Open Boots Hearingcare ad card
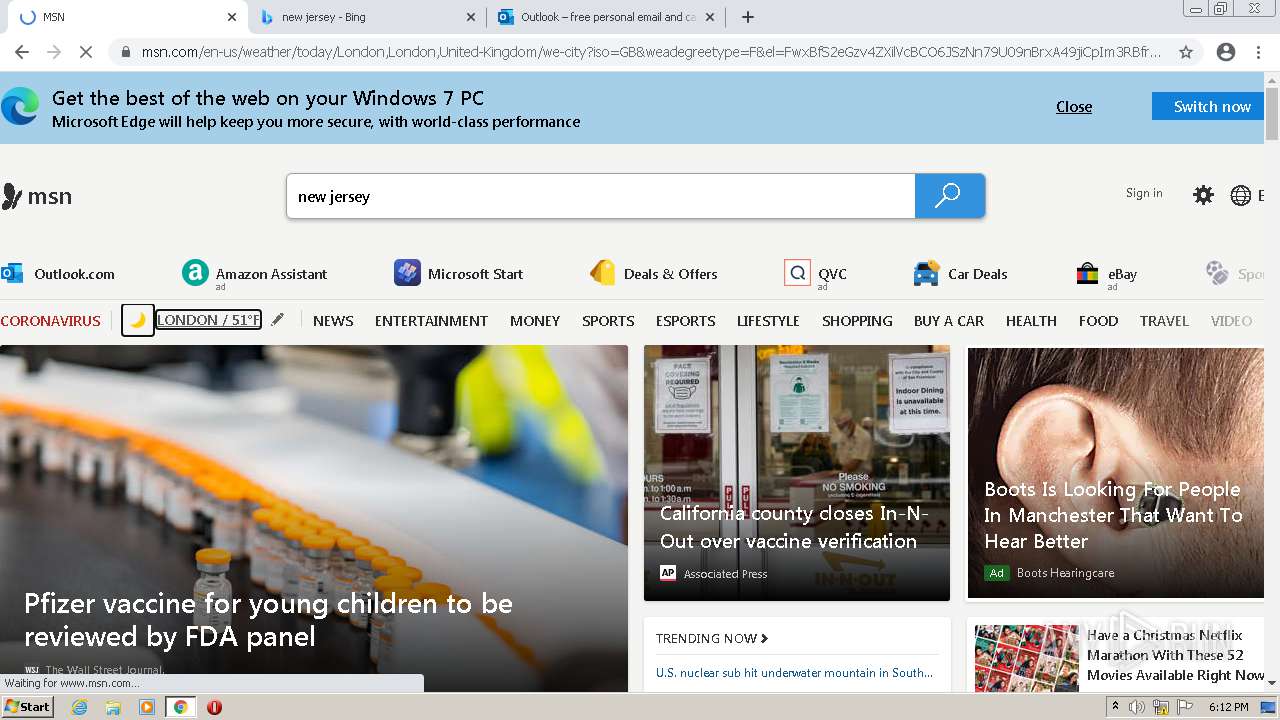Viewport: 1280px width, 720px height. (x=1115, y=473)
